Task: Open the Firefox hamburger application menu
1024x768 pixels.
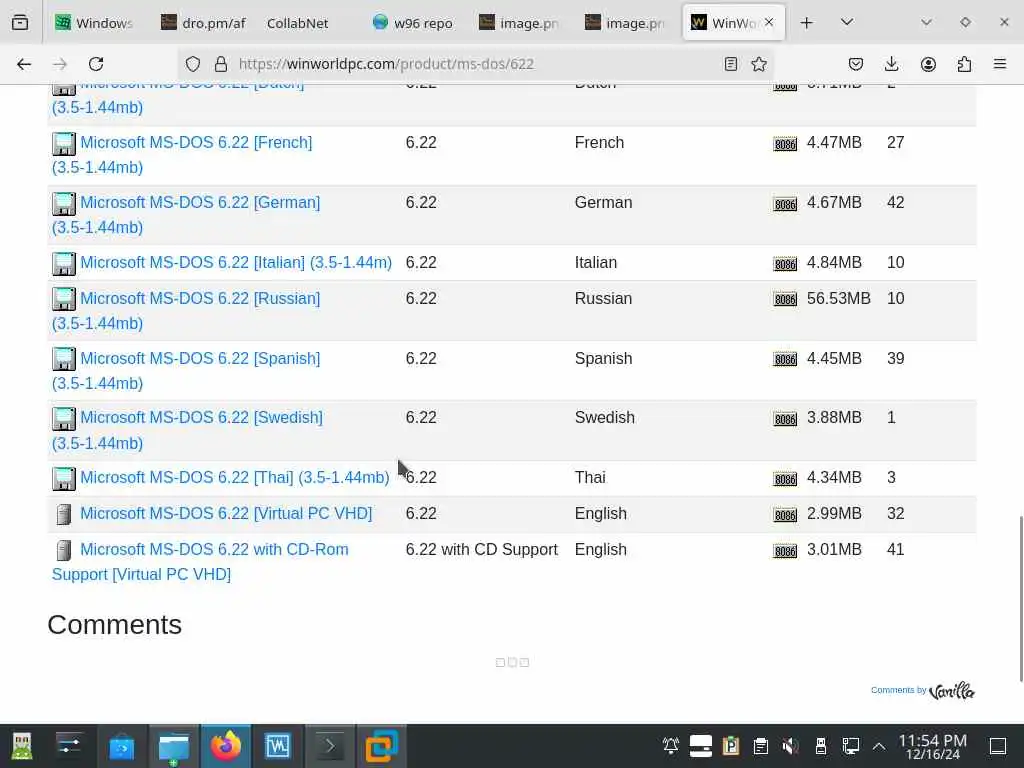Action: (1000, 64)
